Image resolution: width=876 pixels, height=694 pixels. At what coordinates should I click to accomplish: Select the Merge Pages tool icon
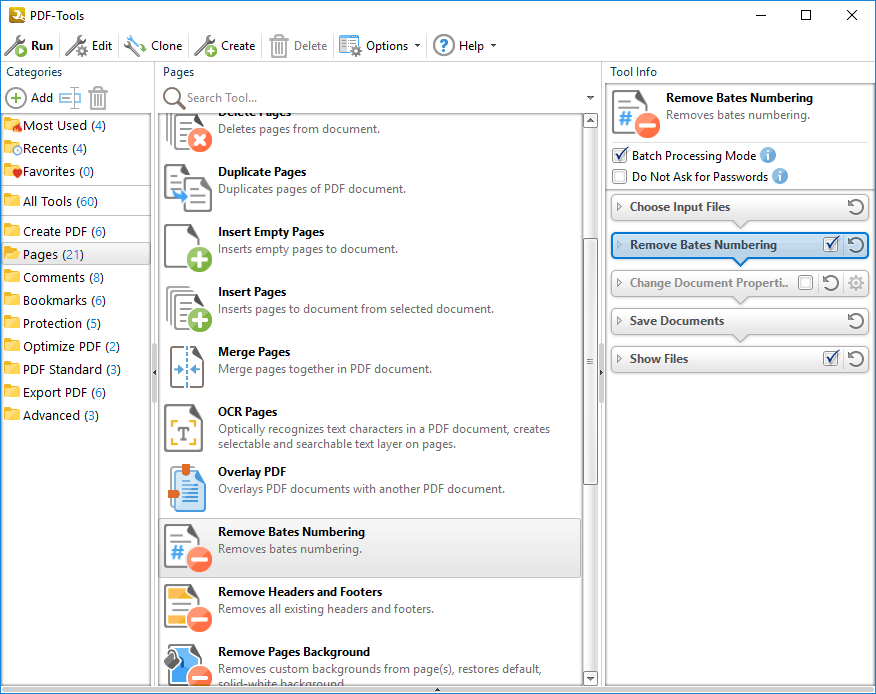click(187, 367)
